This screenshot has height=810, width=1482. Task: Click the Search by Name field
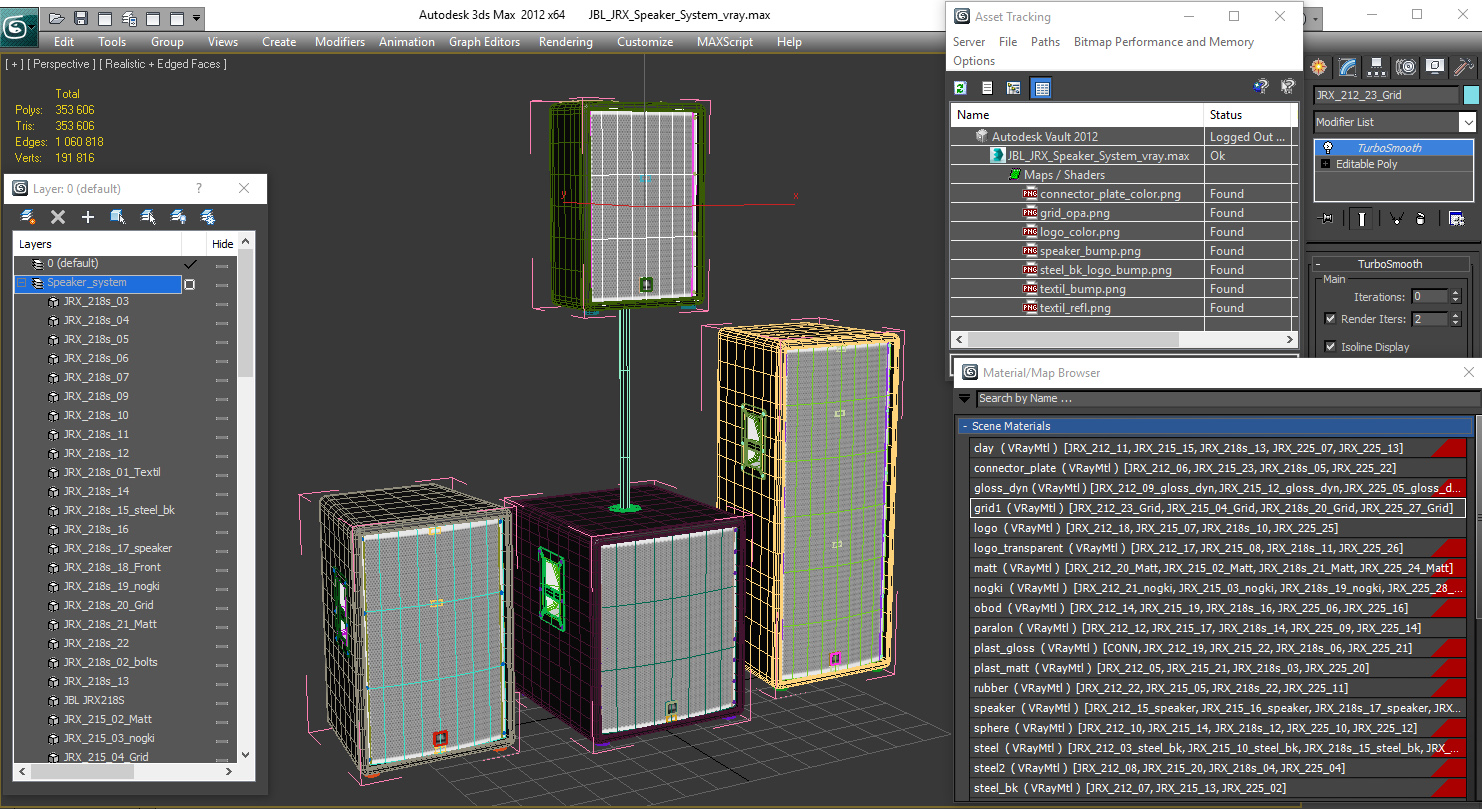coord(1226,398)
